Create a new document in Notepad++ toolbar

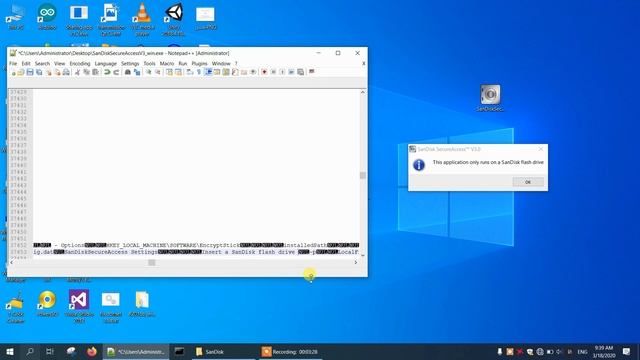point(13,72)
